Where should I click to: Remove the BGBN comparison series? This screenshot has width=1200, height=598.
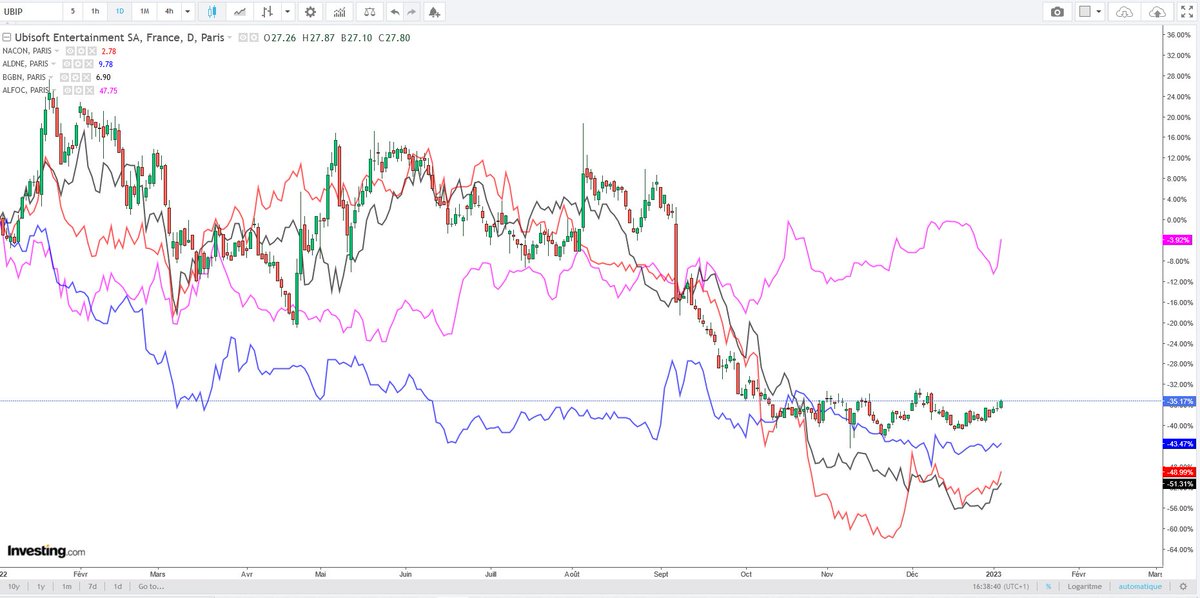coord(86,77)
